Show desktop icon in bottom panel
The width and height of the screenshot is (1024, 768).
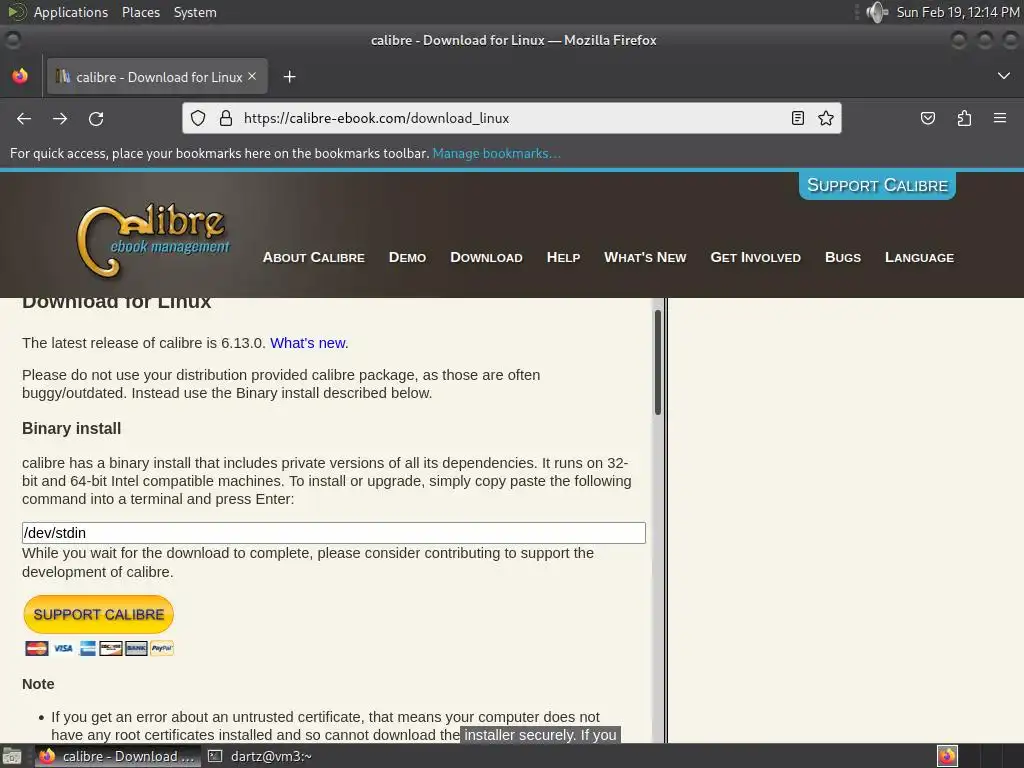[x=12, y=756]
